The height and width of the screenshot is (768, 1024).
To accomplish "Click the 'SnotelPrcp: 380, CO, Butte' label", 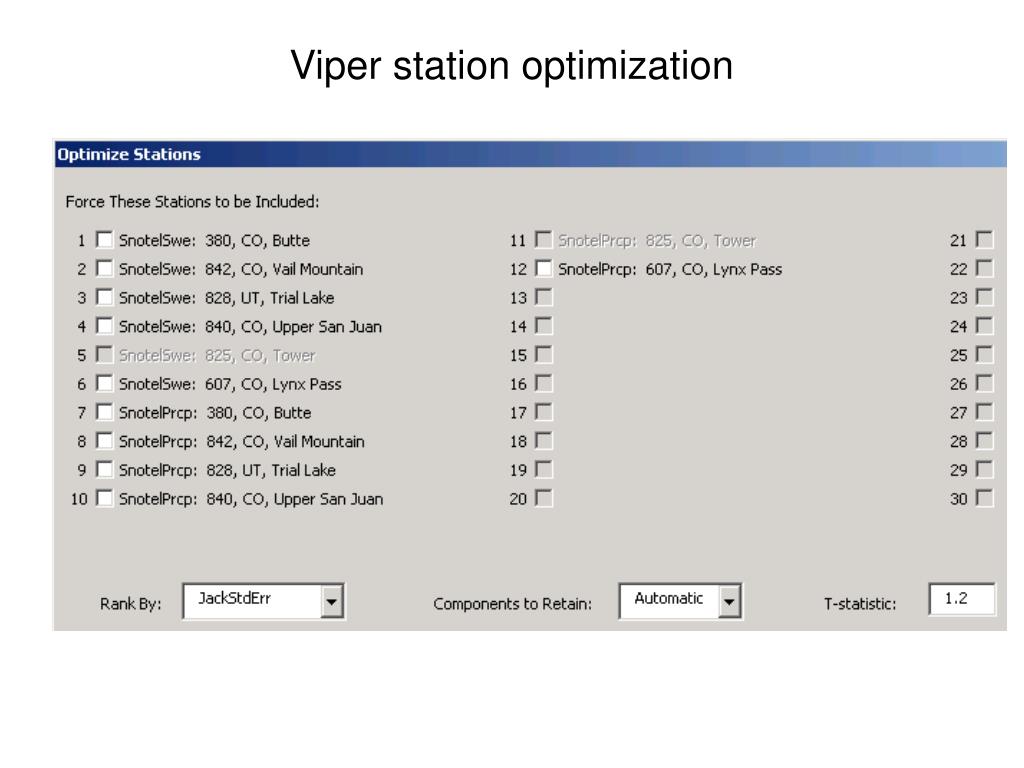I will coord(215,413).
